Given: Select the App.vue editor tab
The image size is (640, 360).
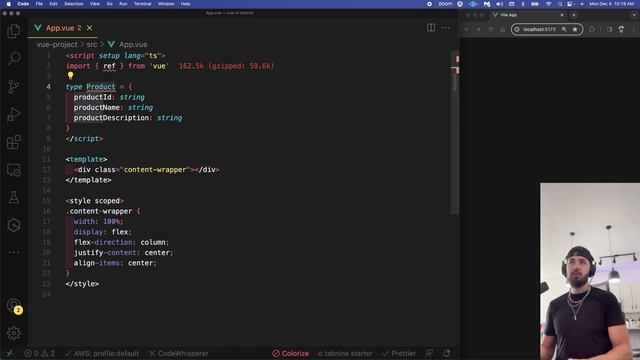Looking at the screenshot, I should click(x=63, y=28).
